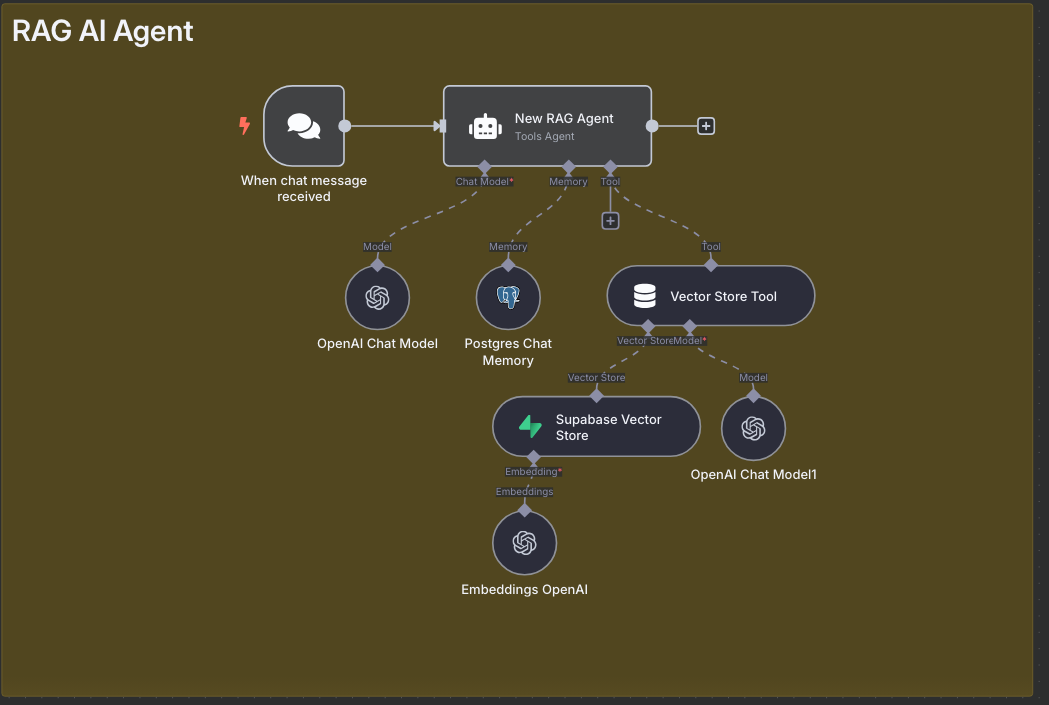Click the Embedding diamond on Supabase Vector Store

coord(533,458)
